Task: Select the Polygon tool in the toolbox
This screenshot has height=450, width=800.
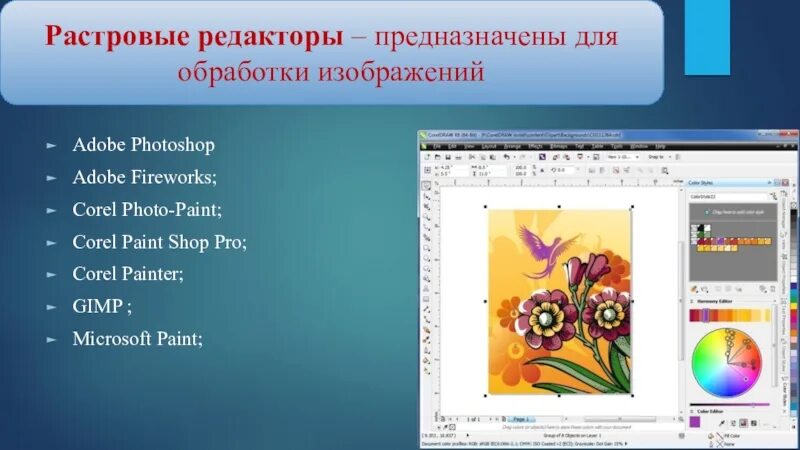Action: (x=427, y=268)
